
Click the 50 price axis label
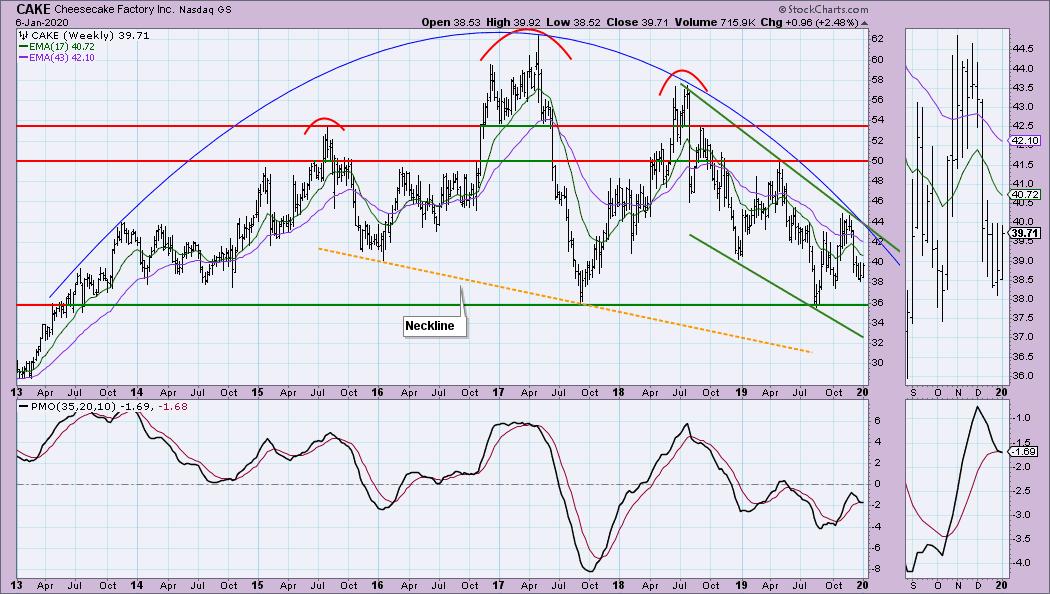pos(875,161)
